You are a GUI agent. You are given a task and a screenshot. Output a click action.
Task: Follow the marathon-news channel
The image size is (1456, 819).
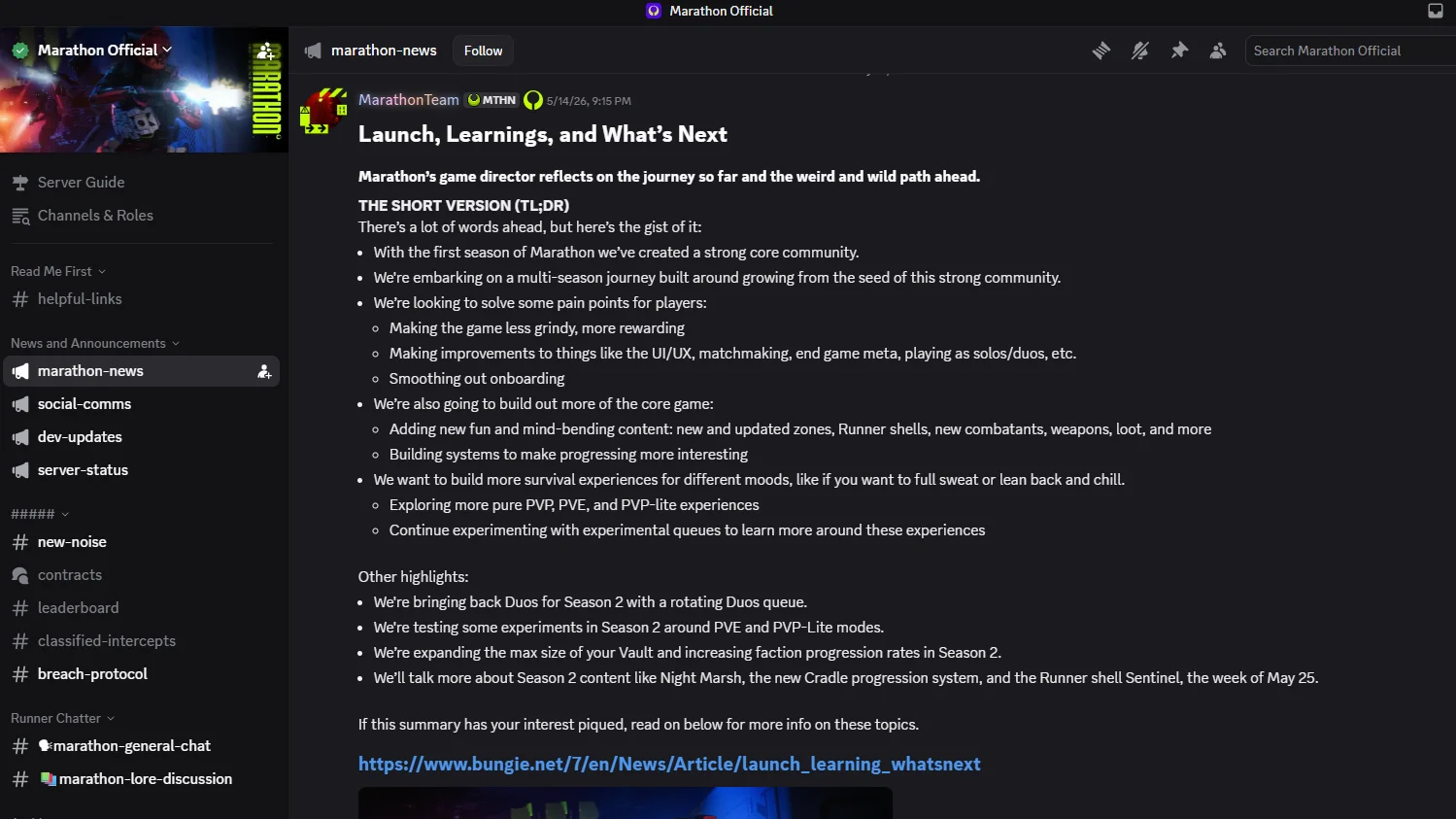click(483, 51)
